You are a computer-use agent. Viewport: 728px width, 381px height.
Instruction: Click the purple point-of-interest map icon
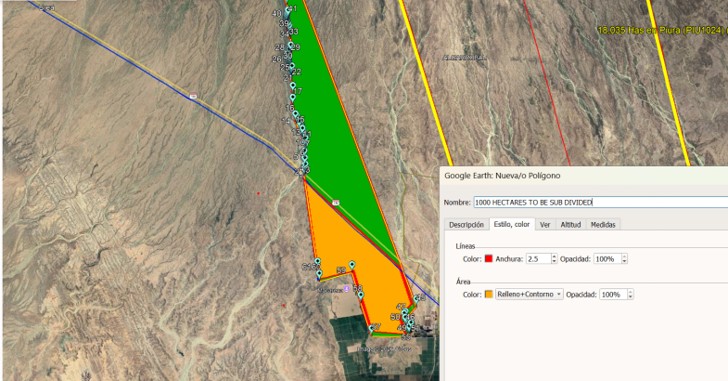coord(346,289)
